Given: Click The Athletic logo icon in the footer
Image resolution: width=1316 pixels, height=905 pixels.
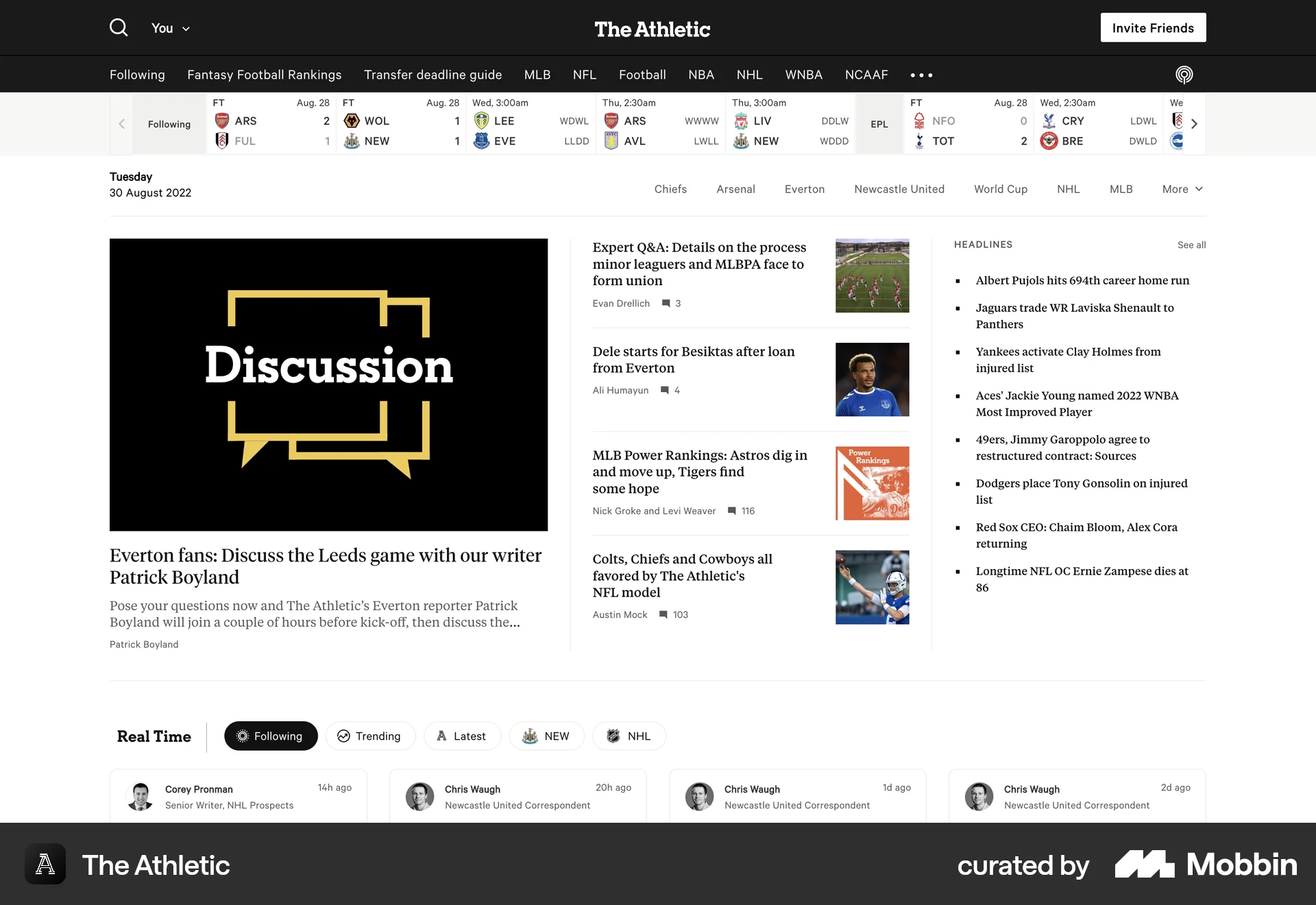Looking at the screenshot, I should coord(45,865).
